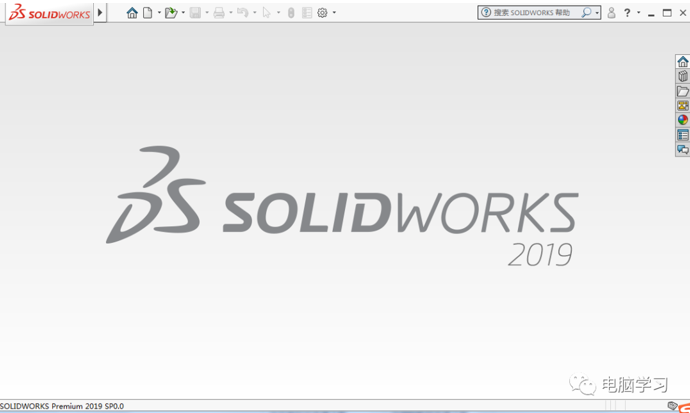Screen dimensions: 690x413
Task: Expand the Open file dropdown arrow
Action: 183,13
